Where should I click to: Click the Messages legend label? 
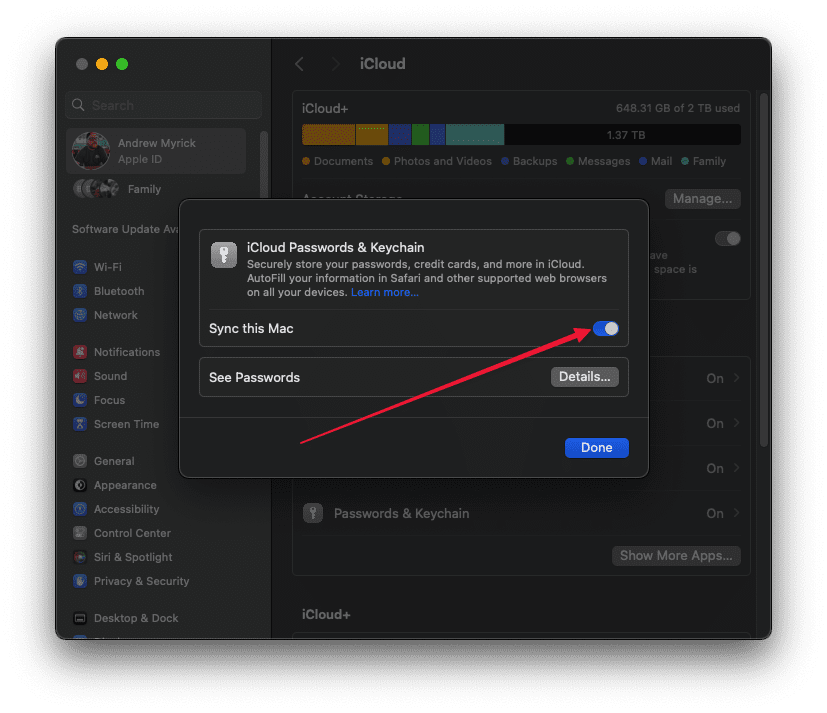[x=604, y=161]
